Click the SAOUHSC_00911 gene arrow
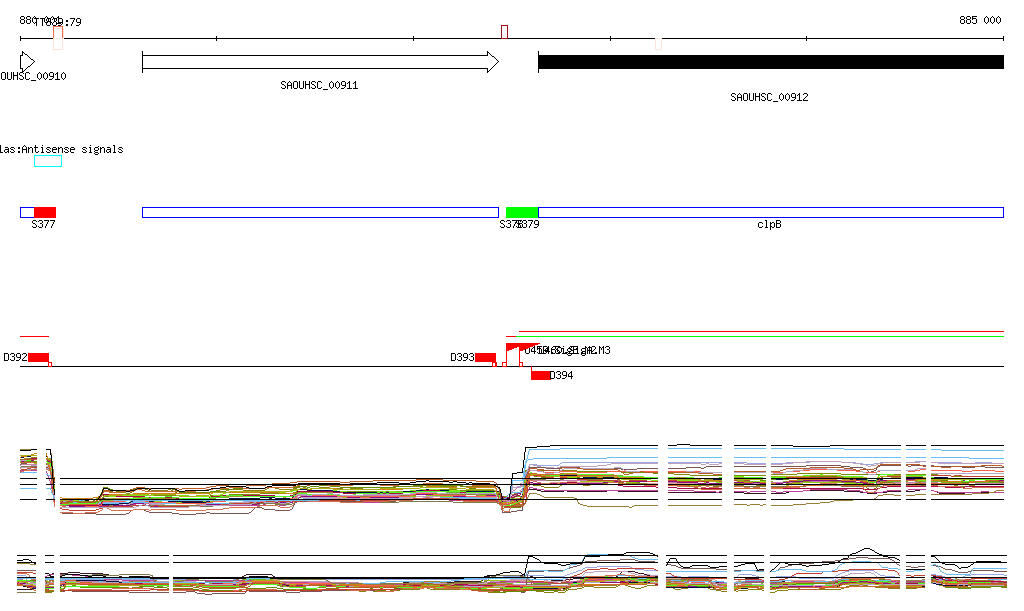This screenshot has width=1024, height=611. tap(320, 62)
